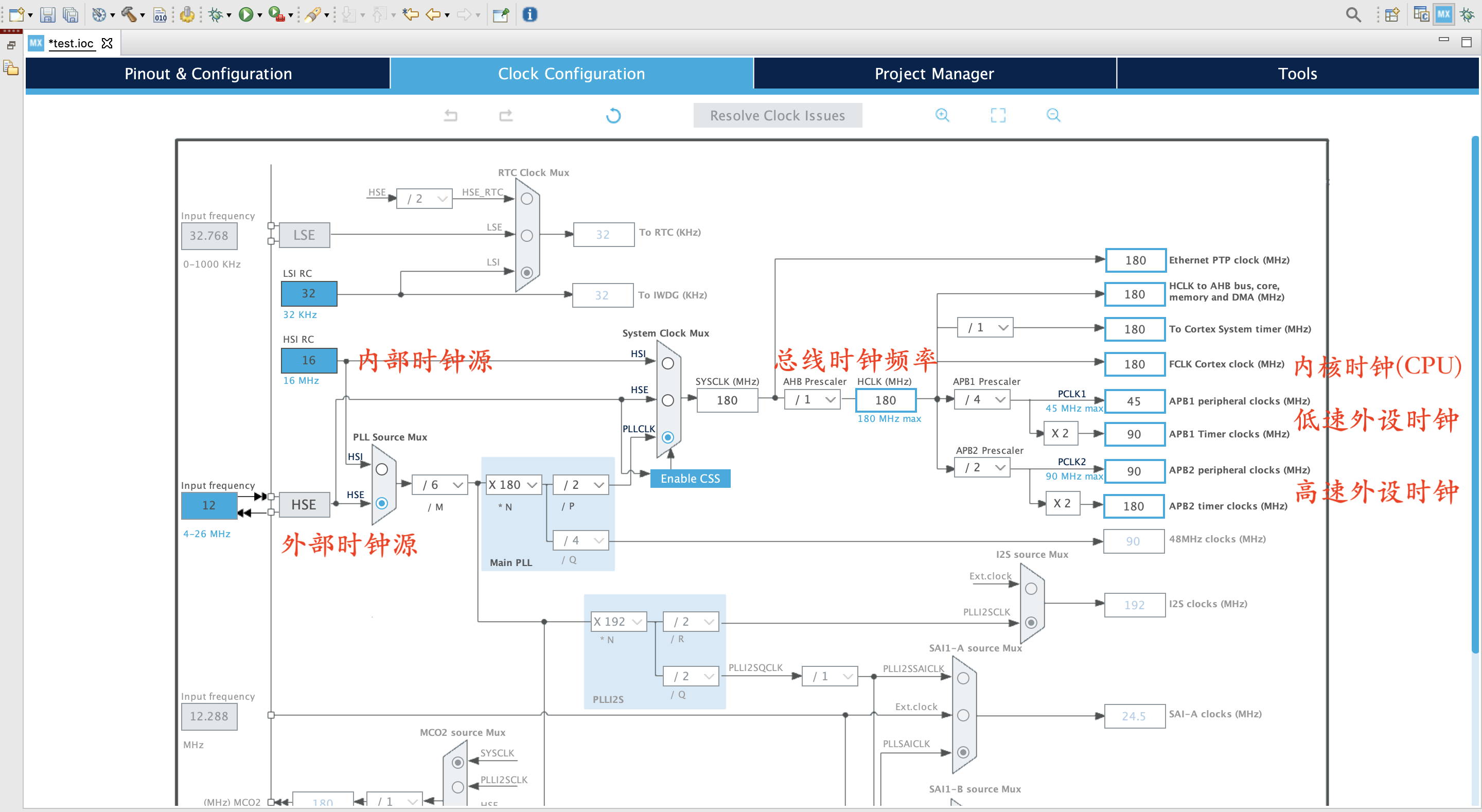
Task: Click the zoom out magnifier icon
Action: coord(1052,115)
